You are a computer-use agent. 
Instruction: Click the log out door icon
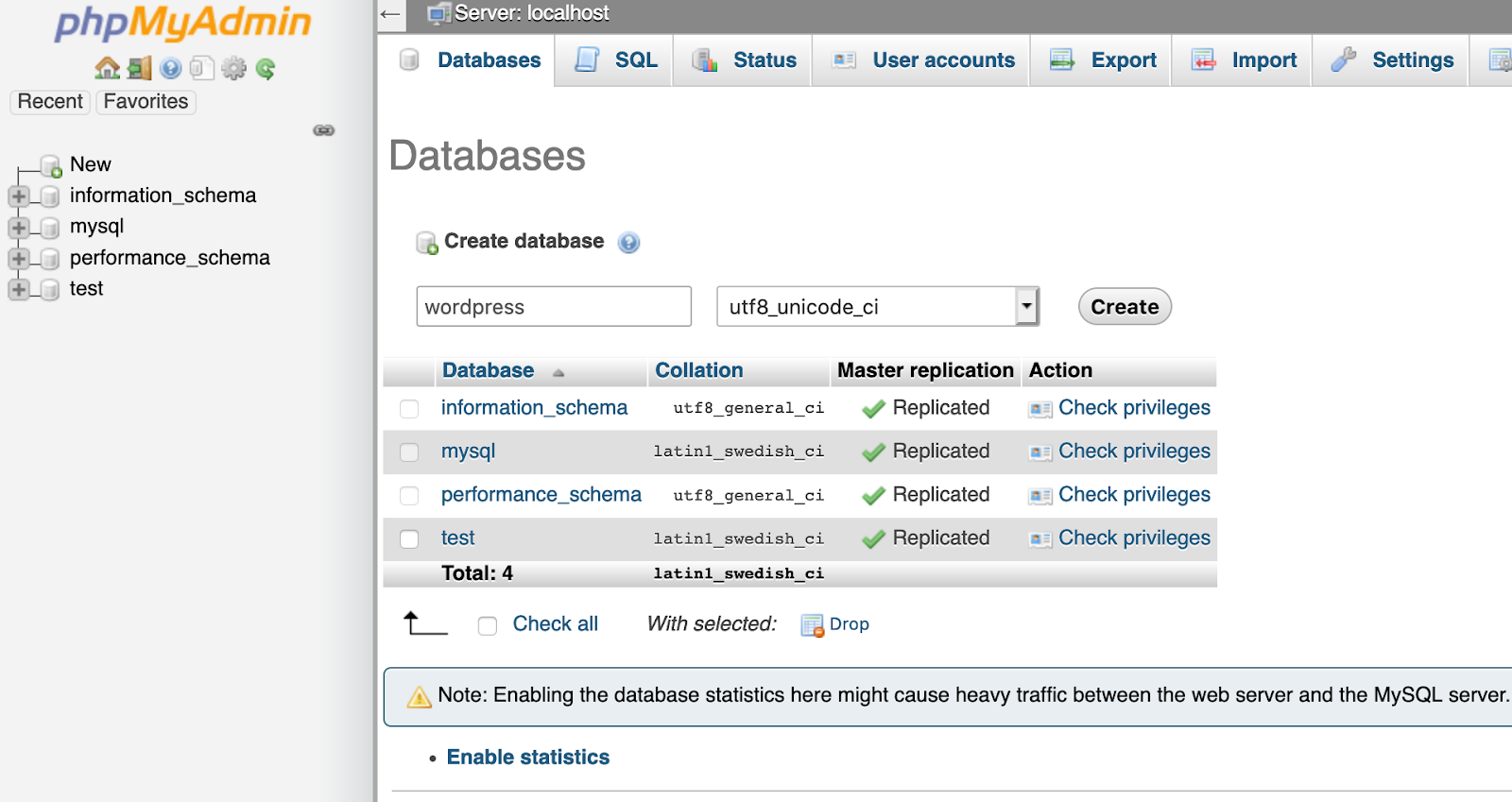click(x=140, y=68)
